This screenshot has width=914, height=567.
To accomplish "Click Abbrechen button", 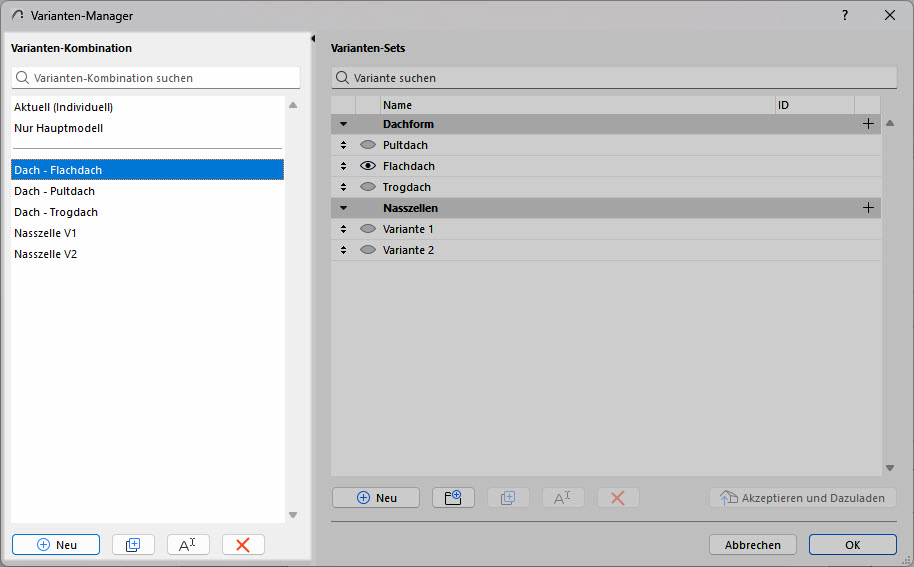I will coord(753,545).
